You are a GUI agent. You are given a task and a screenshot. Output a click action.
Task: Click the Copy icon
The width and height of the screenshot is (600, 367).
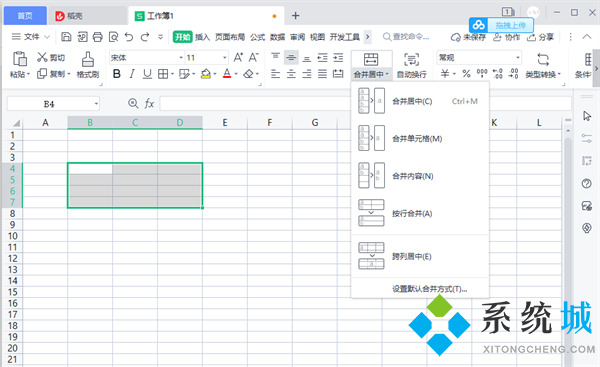pos(42,73)
